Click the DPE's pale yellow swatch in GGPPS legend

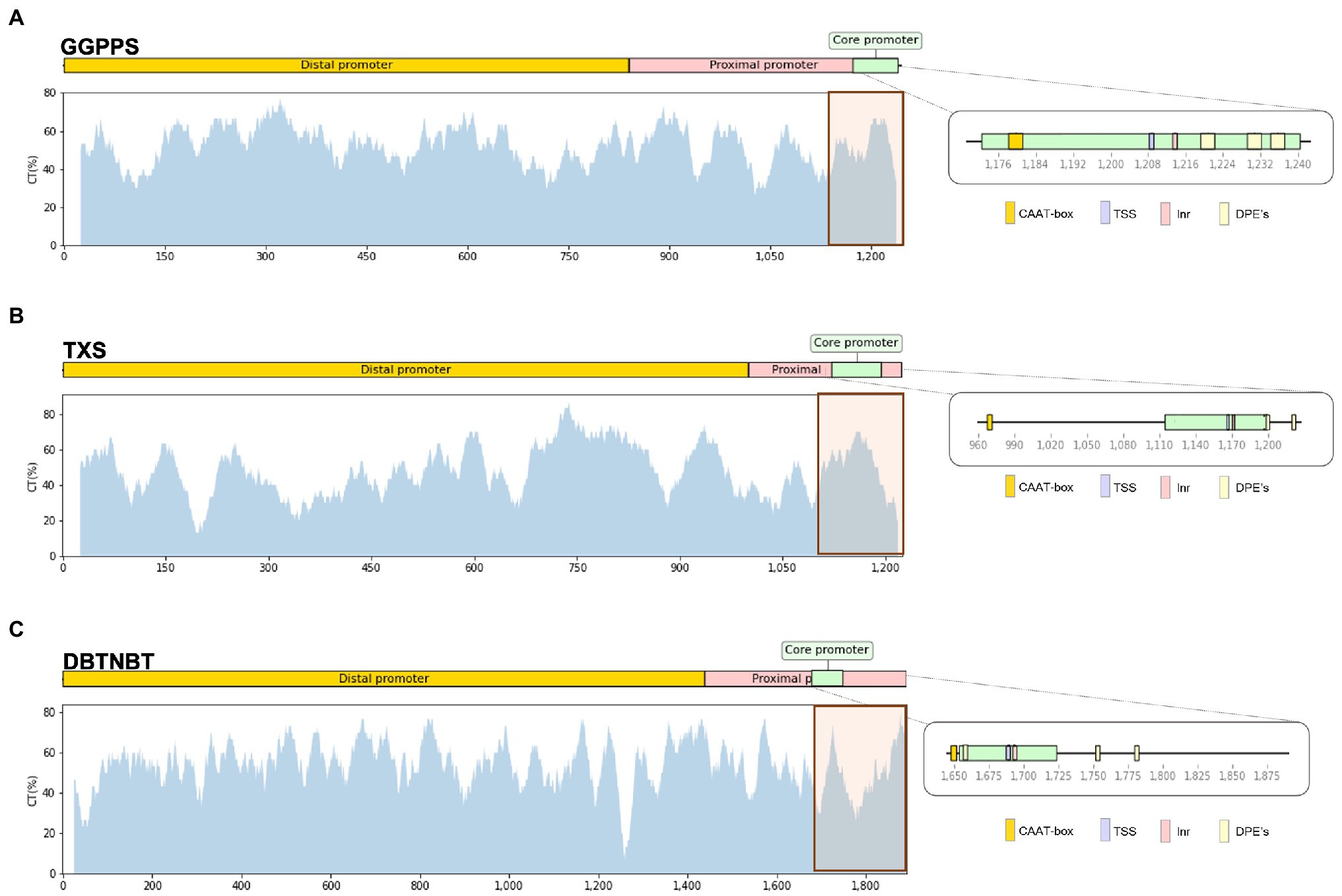click(x=1224, y=214)
